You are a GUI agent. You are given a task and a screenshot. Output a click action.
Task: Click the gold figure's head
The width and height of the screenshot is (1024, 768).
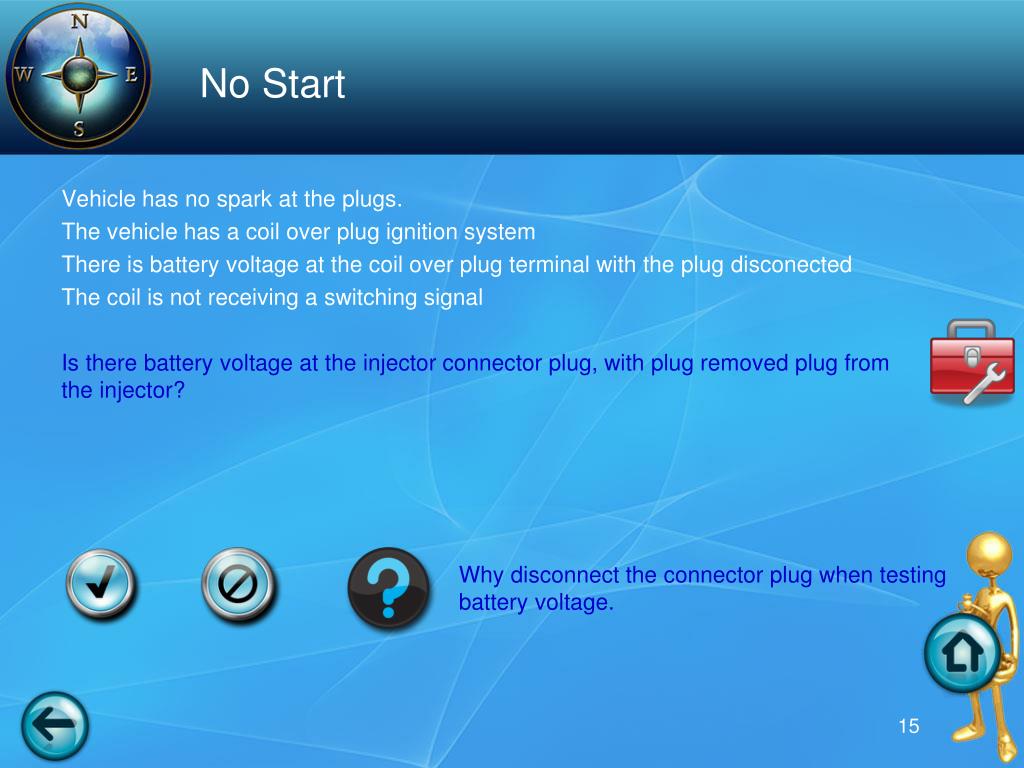click(991, 552)
